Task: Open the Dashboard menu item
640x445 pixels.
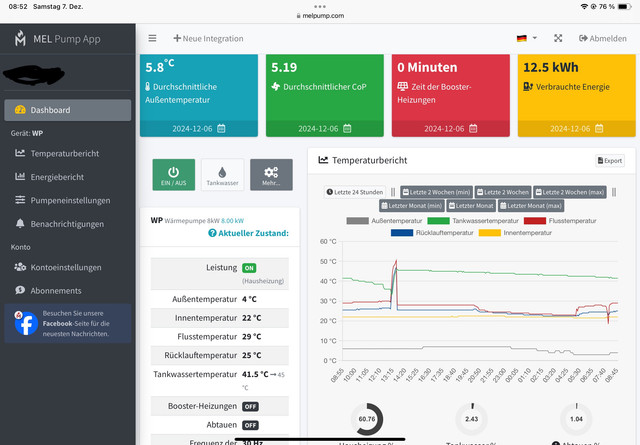Action: [x=68, y=110]
